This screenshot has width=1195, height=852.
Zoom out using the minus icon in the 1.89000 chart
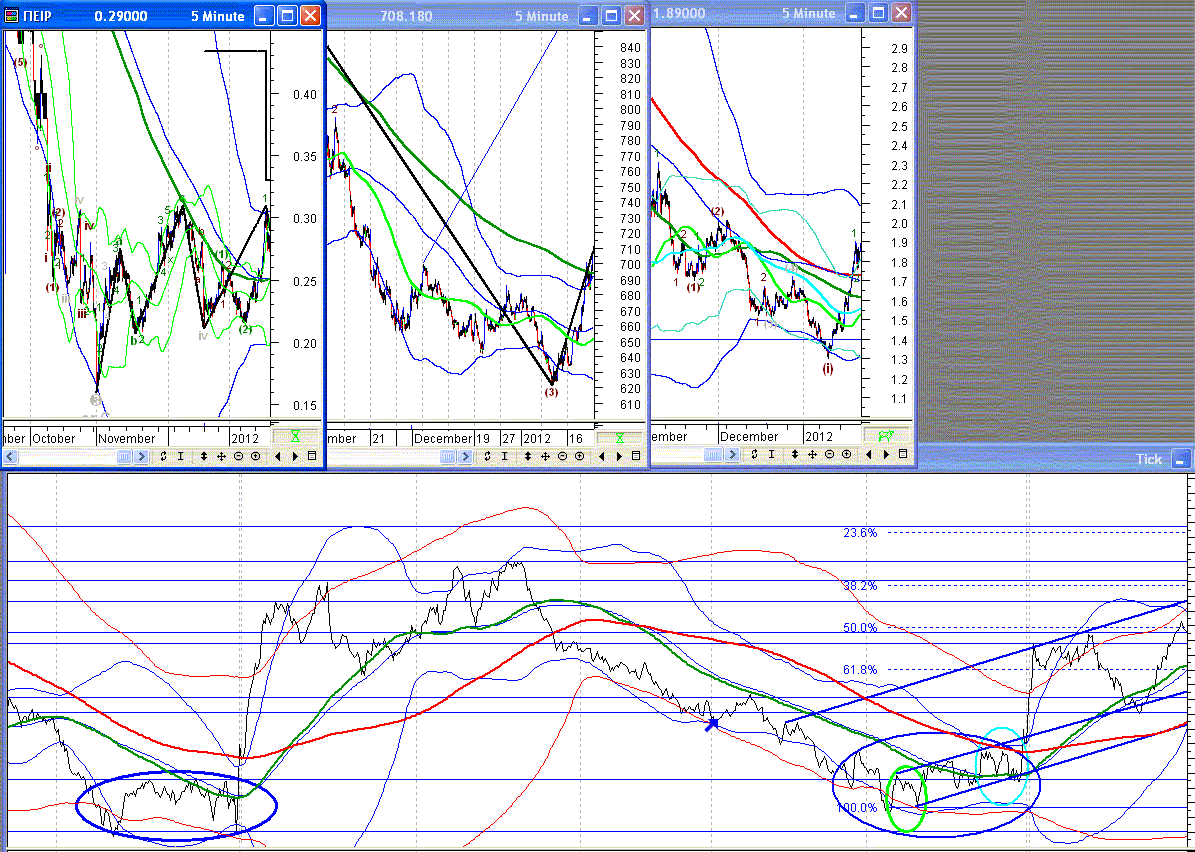(829, 454)
